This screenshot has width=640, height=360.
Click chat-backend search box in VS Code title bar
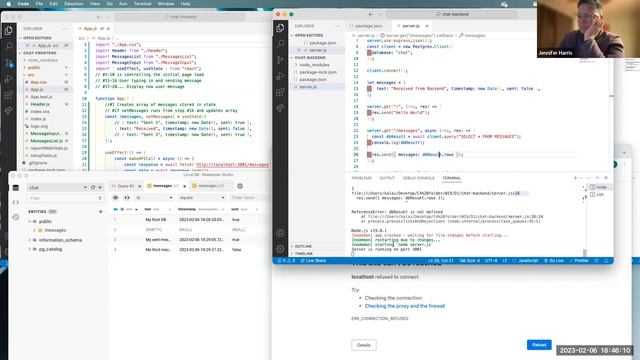coord(451,14)
